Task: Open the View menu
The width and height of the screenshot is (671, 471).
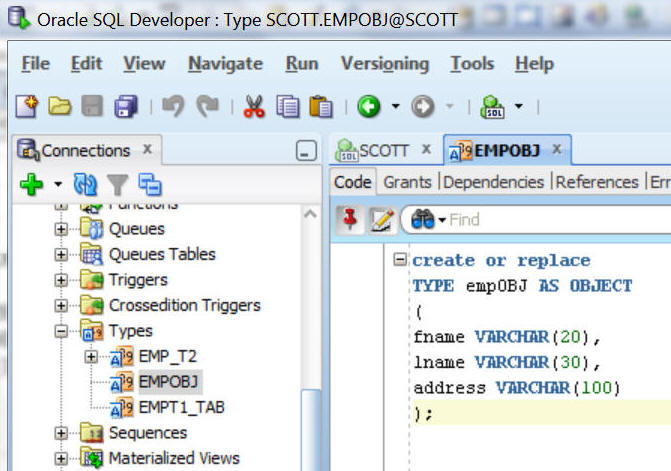Action: click(144, 64)
